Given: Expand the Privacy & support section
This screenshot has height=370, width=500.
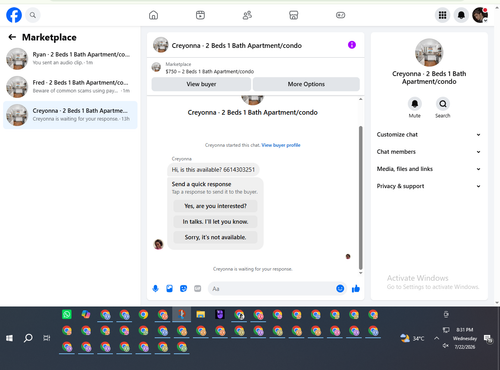Looking at the screenshot, I should point(429,186).
